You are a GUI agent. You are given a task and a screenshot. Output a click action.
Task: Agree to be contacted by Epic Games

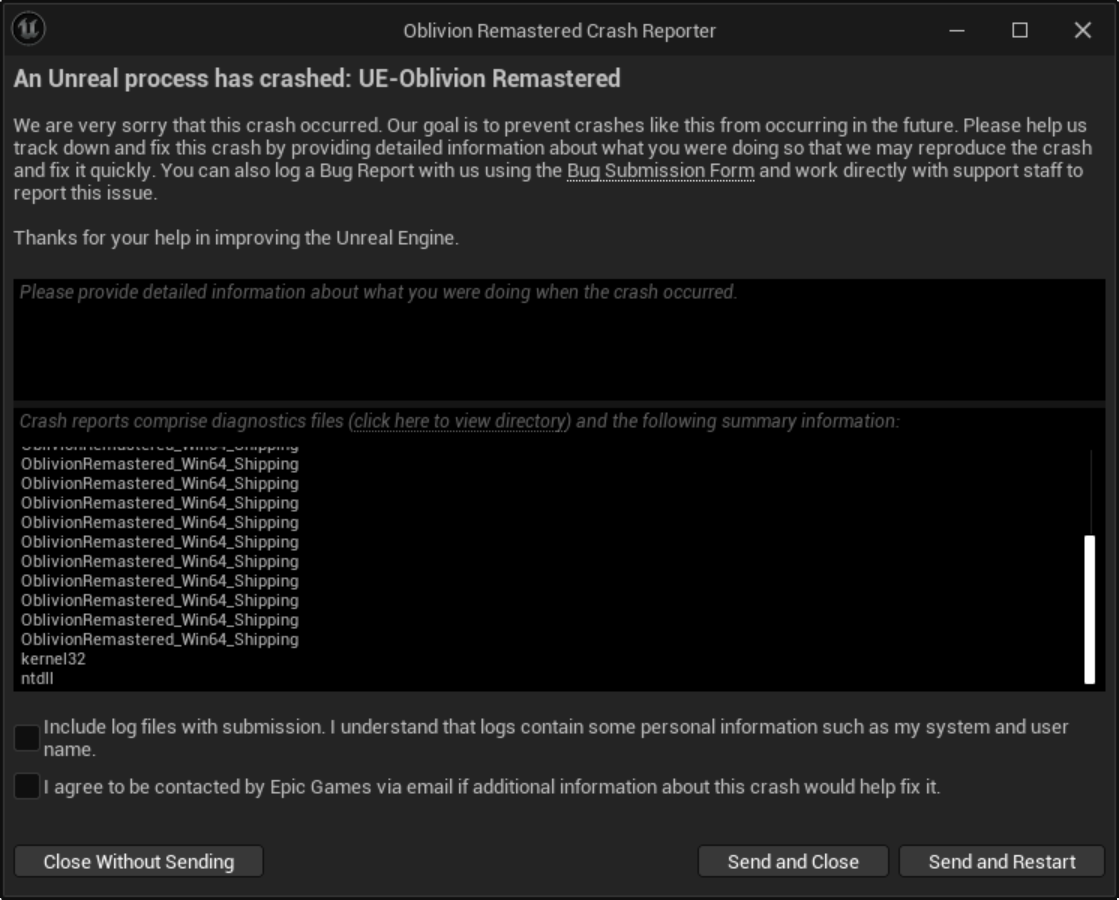point(26,787)
